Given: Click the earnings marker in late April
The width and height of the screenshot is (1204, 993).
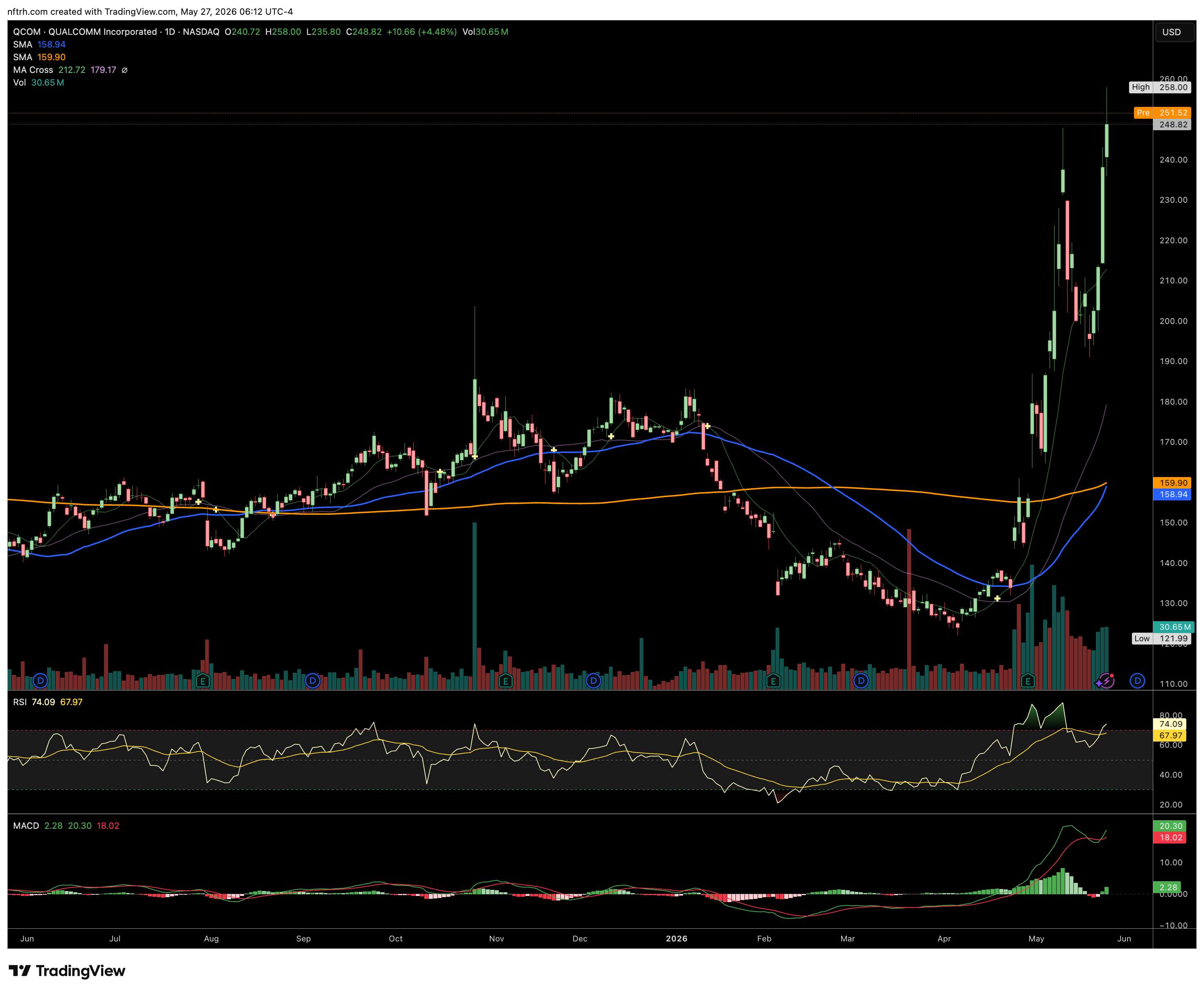Looking at the screenshot, I should [1028, 681].
